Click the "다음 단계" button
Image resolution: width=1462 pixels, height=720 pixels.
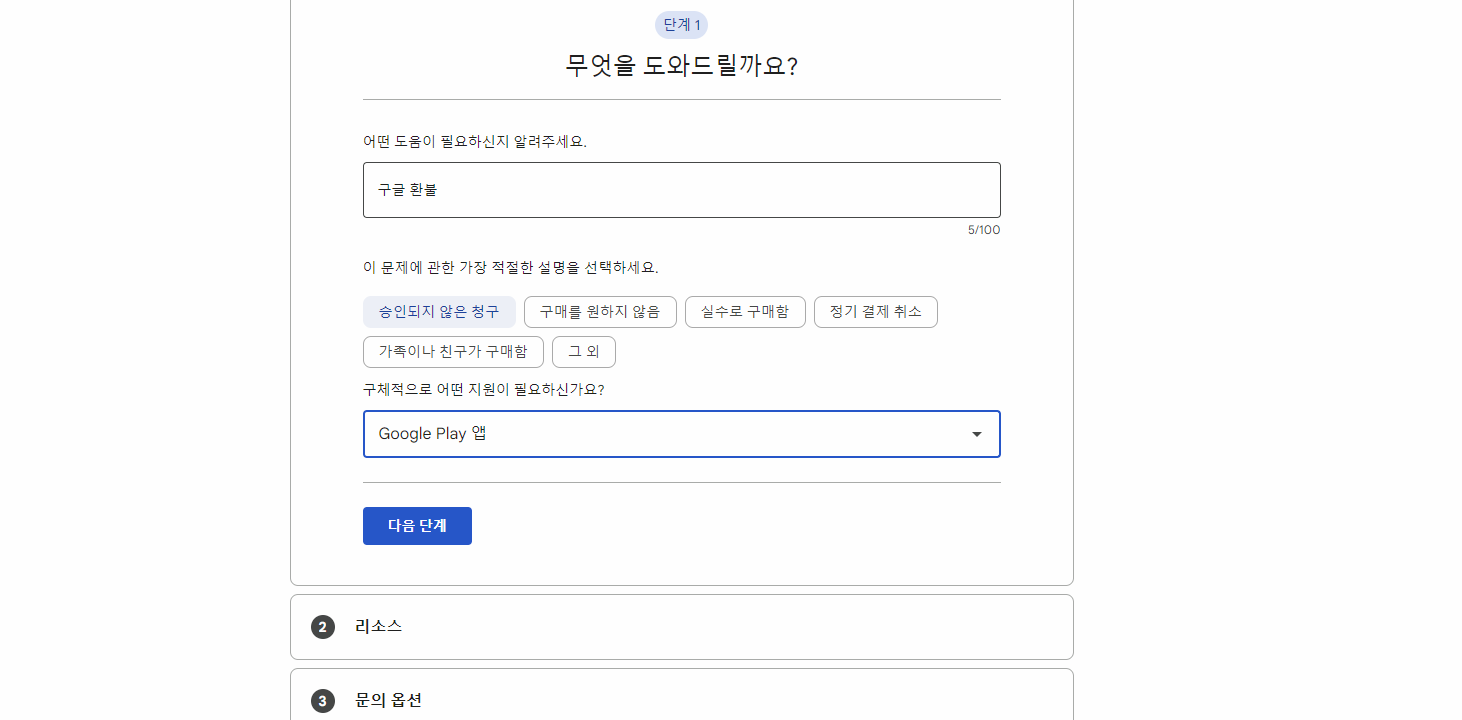417,525
